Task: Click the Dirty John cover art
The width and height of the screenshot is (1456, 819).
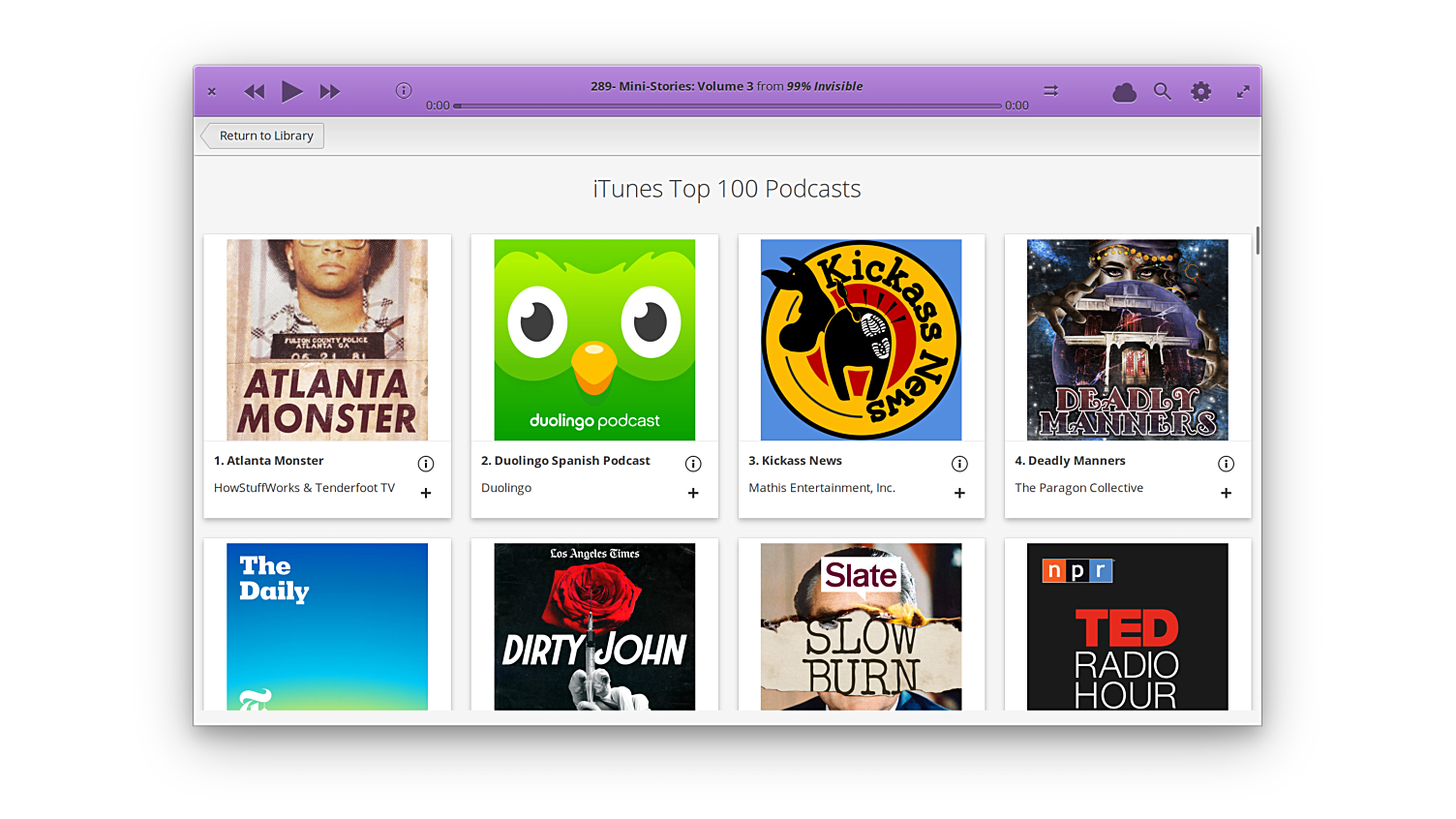Action: tap(594, 626)
